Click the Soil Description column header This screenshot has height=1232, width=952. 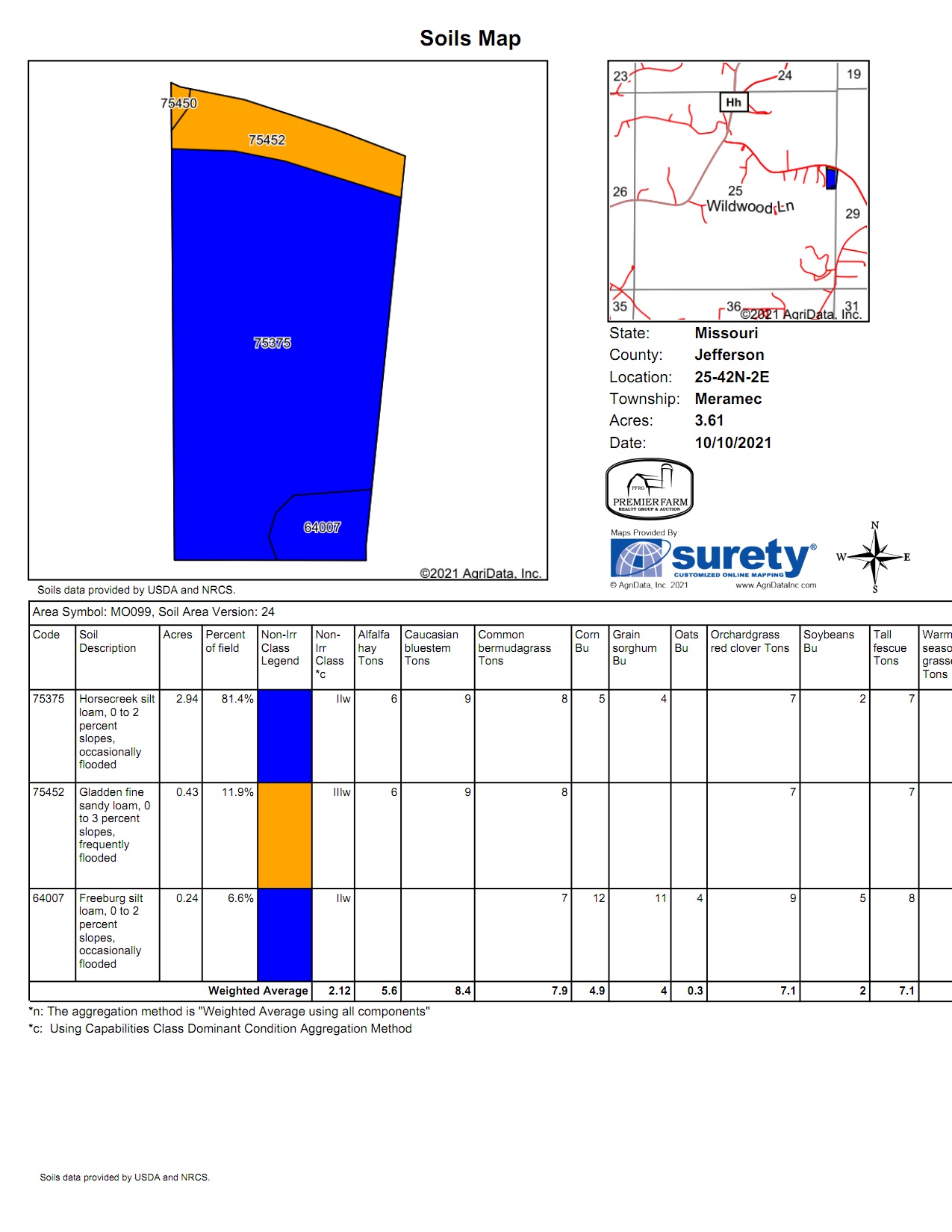[108, 641]
